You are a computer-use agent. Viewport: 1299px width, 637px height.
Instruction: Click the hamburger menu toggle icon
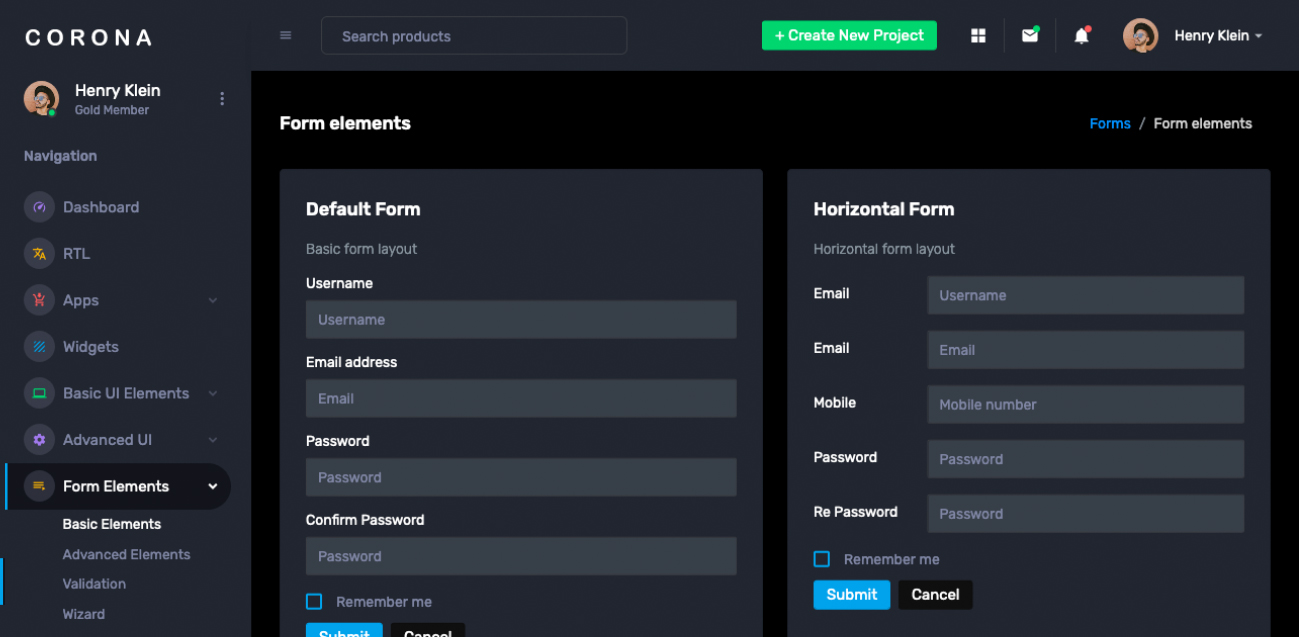(x=286, y=36)
